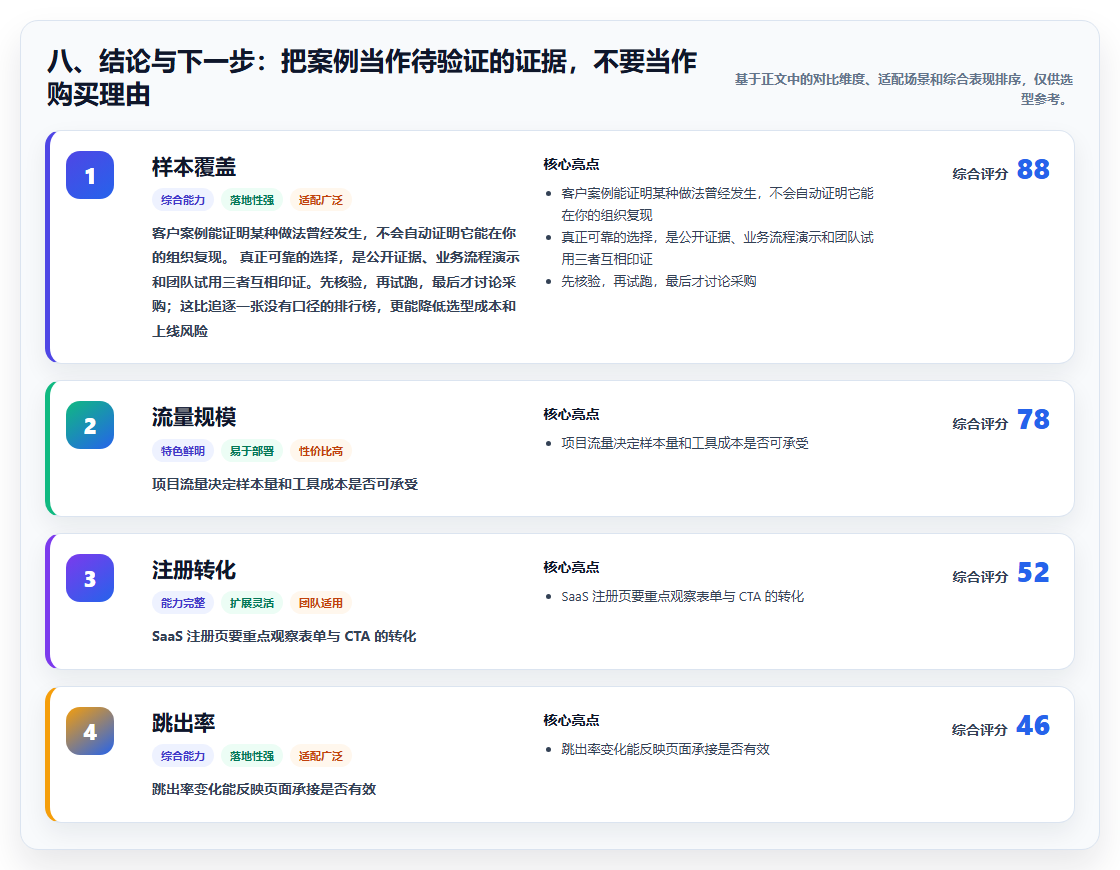Screen dimensions: 1120x870
Task: Select the 跳出率 card title
Action: 184,723
